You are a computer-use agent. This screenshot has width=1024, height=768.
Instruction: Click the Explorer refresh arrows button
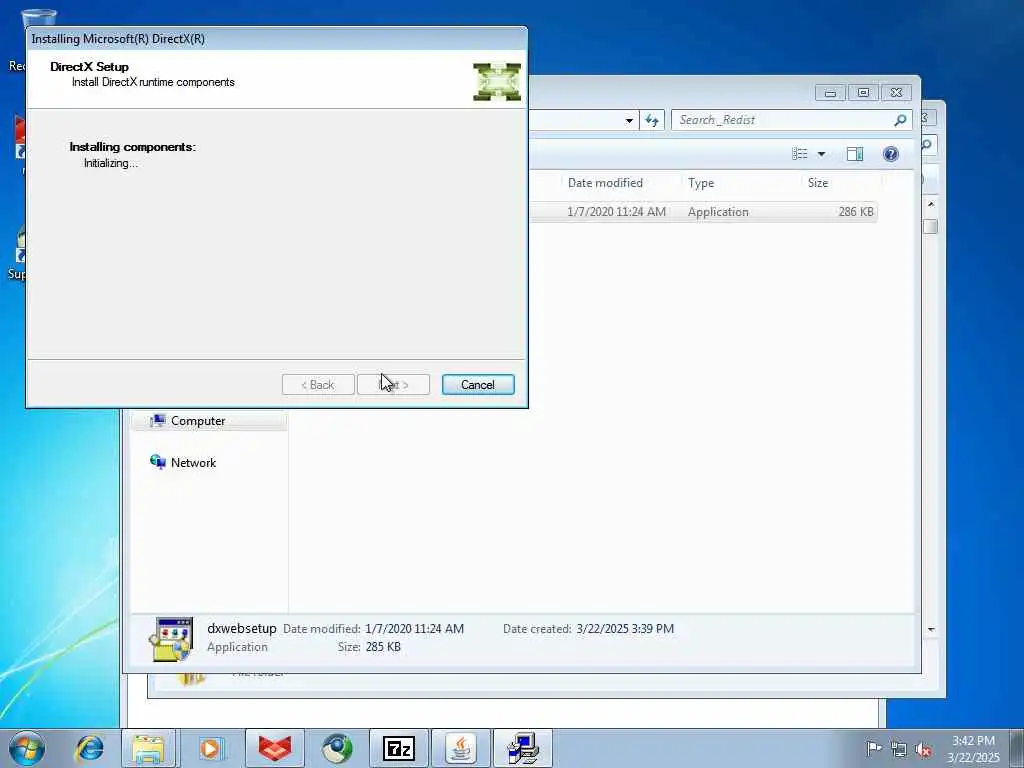click(652, 120)
